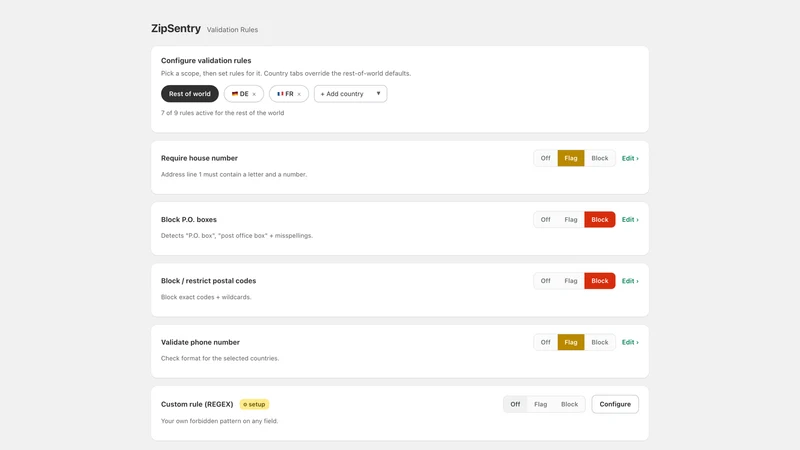Click the Validation Rules subtitle
Image resolution: width=800 pixels, height=450 pixels.
[232, 30]
